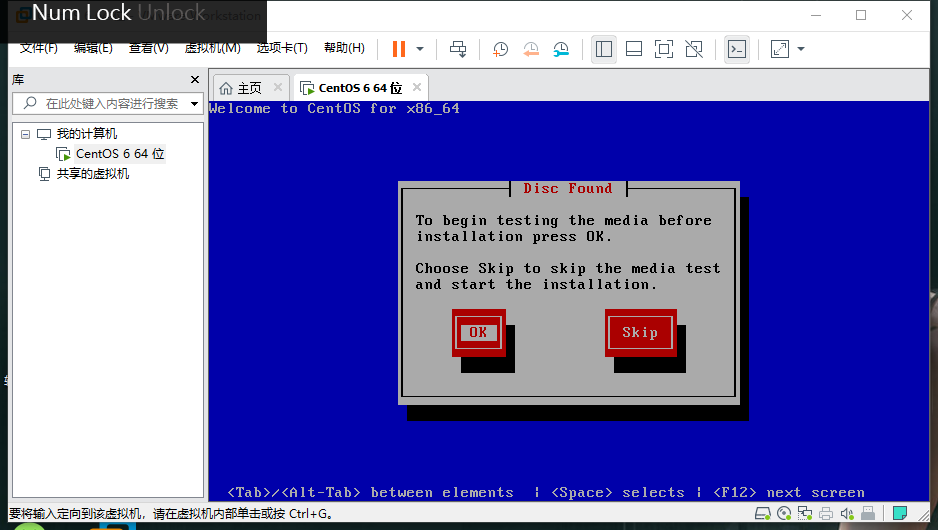The height and width of the screenshot is (530, 938).
Task: Click the CD/DVD drive status bar icon
Action: (x=784, y=513)
